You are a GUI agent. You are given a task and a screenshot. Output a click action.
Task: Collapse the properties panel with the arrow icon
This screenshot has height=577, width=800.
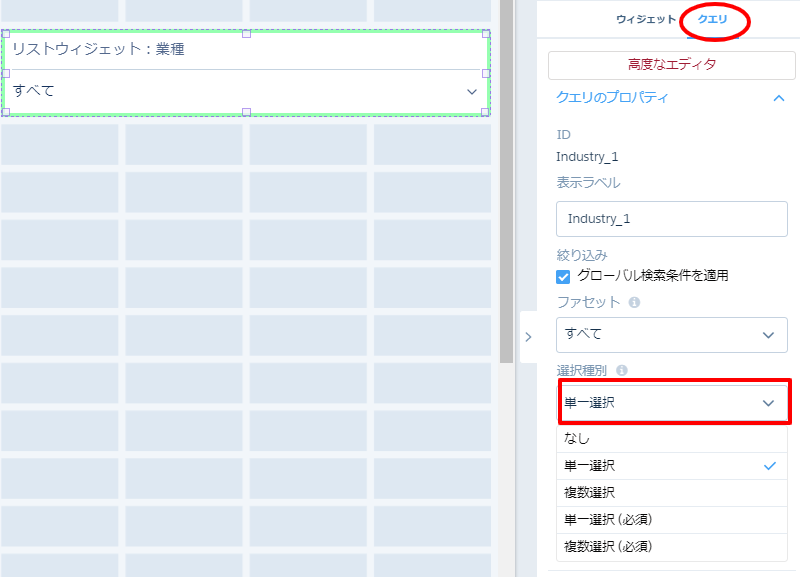528,337
